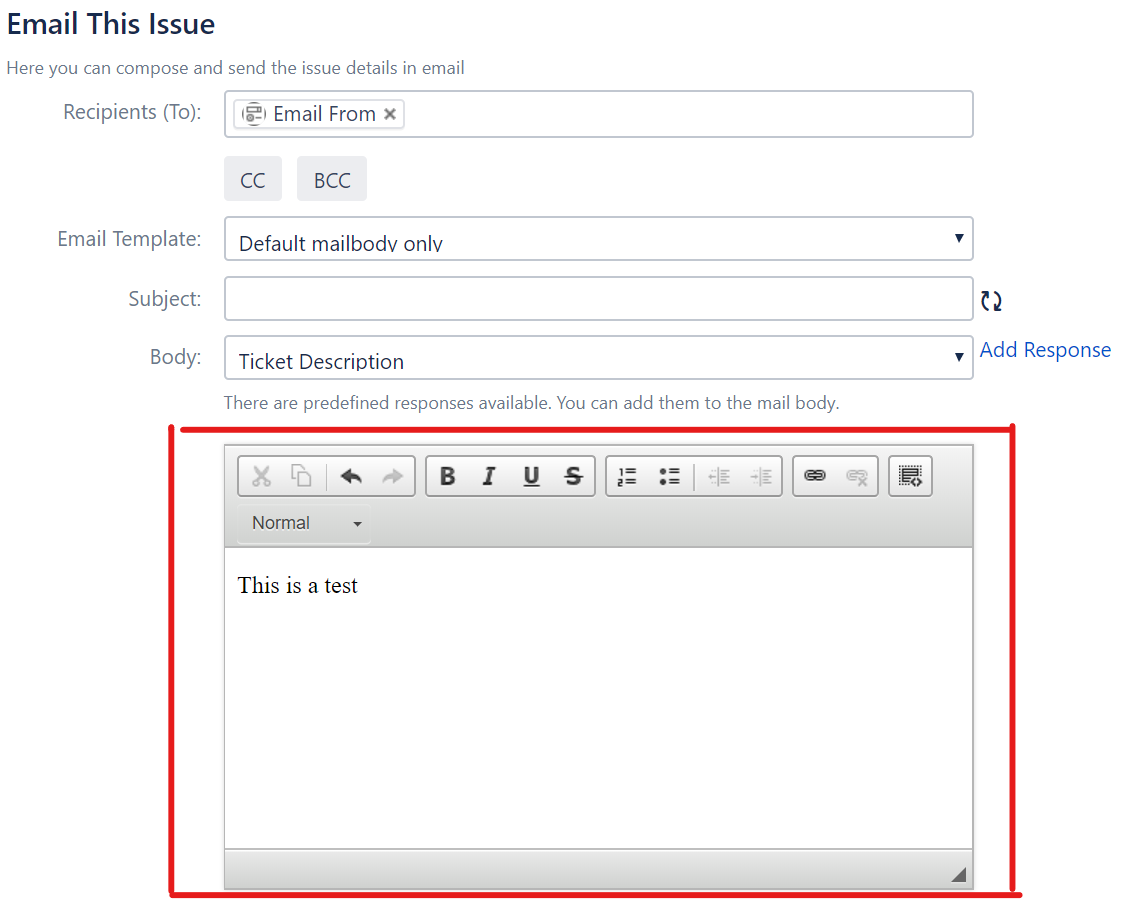Click into the Subject input field
Screen dimensions: 1131x900
pos(599,299)
